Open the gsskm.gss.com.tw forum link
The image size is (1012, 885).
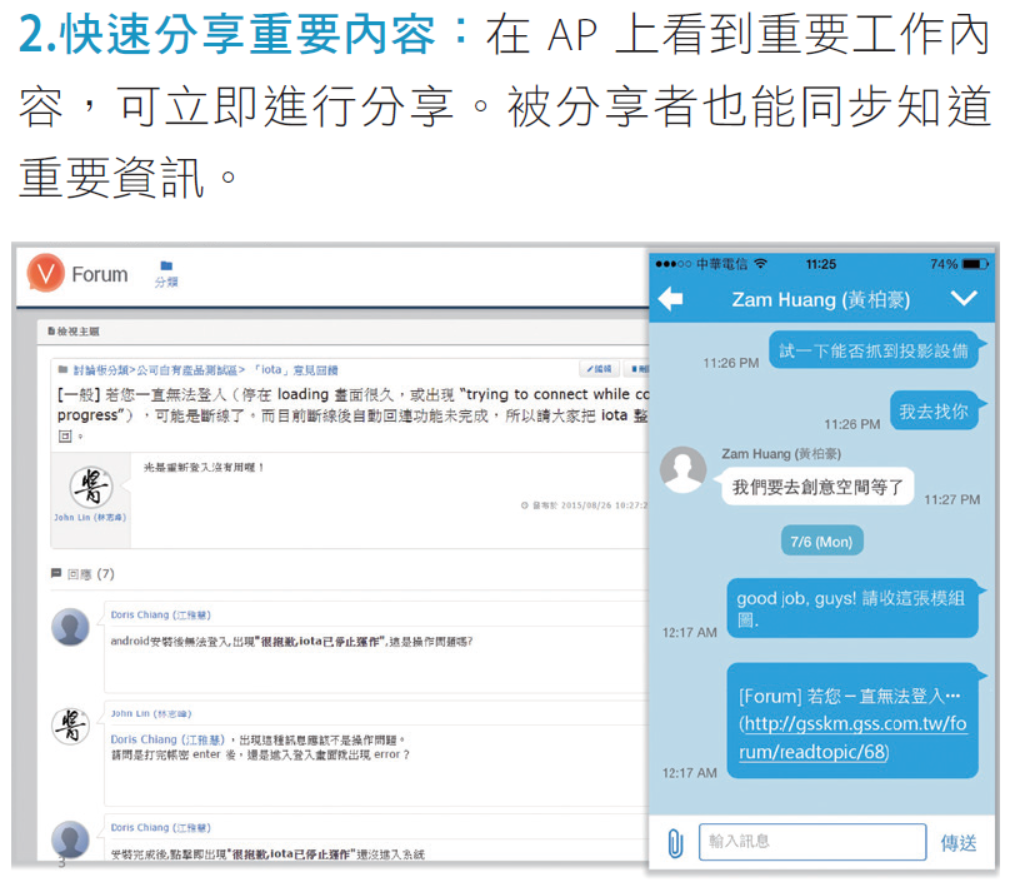coord(852,737)
